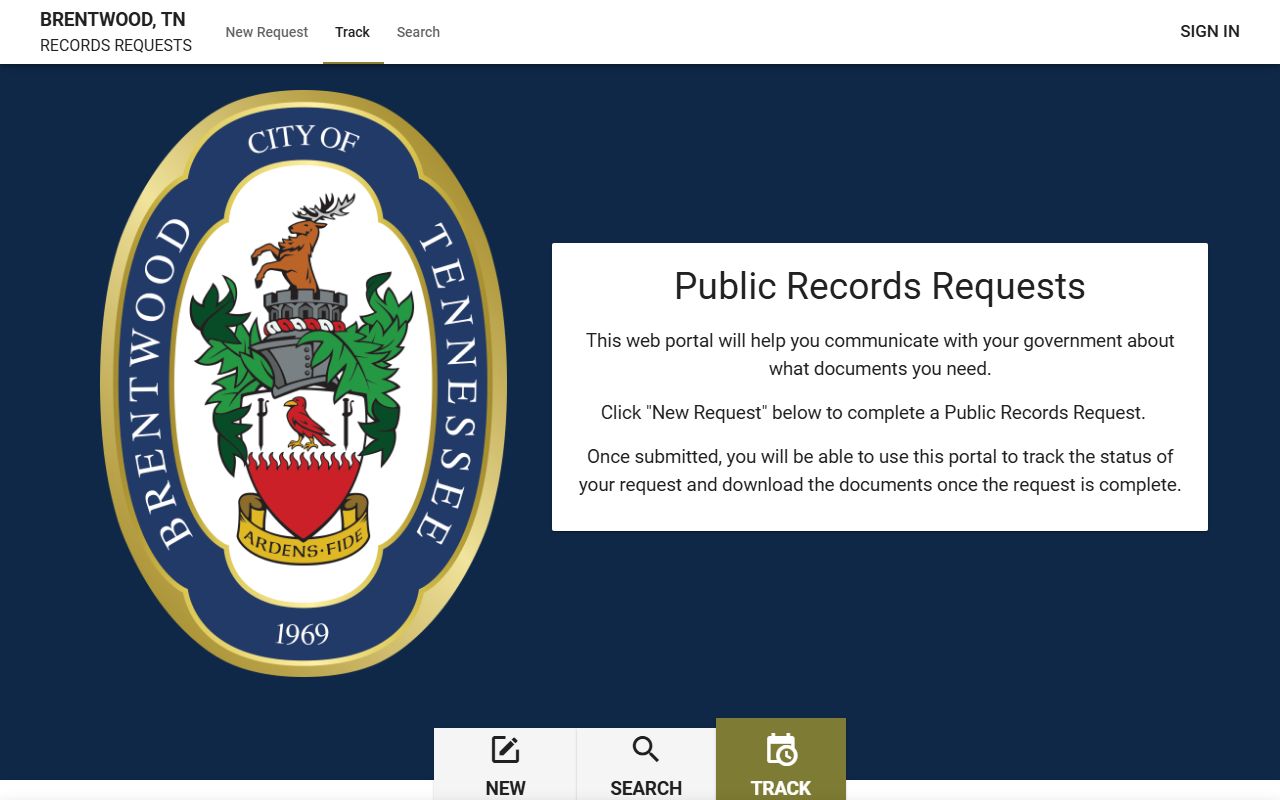Select the TRACK label at the bottom
This screenshot has height=800, width=1280.
click(781, 788)
